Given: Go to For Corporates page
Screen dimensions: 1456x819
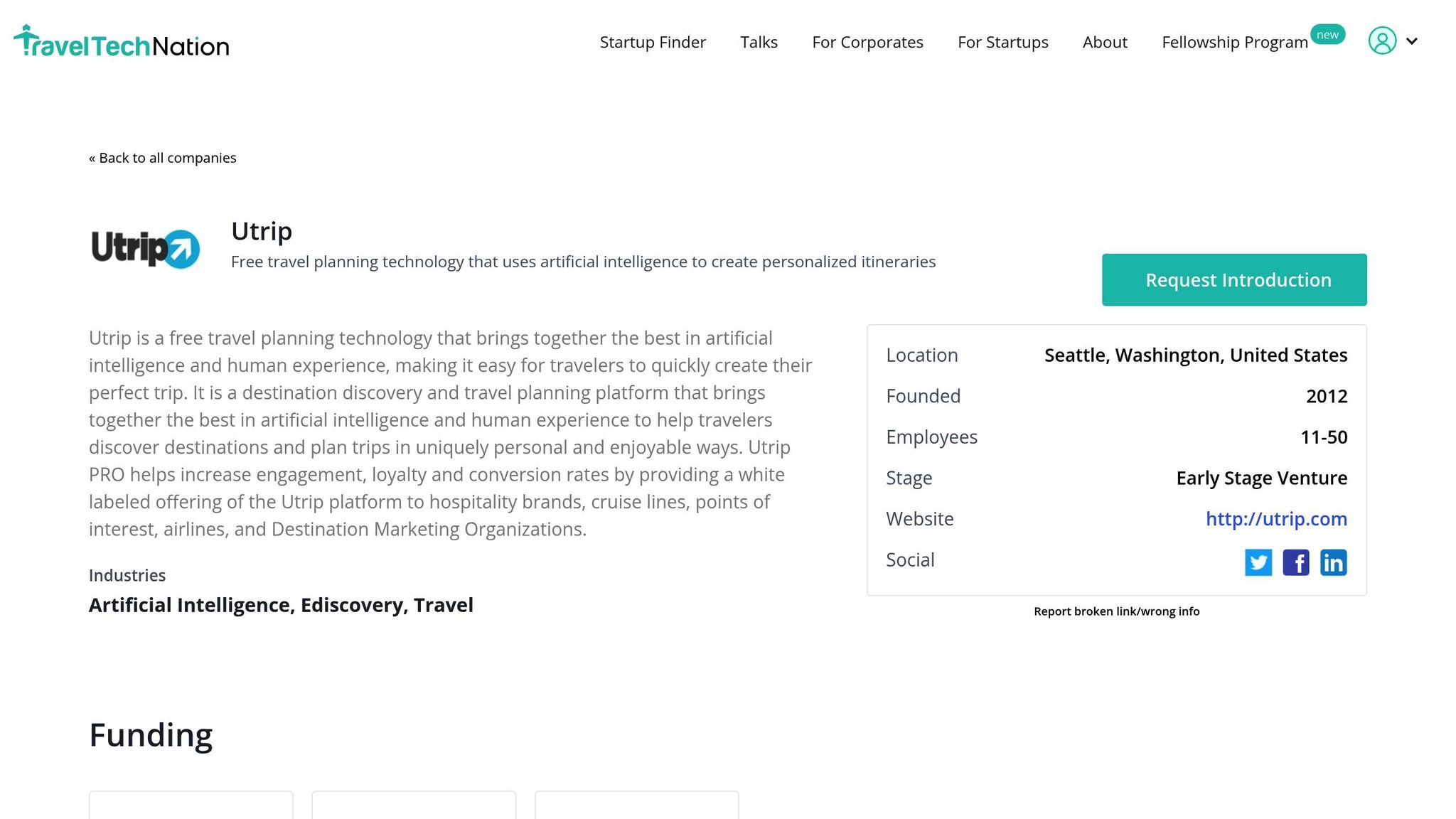Looking at the screenshot, I should (867, 42).
